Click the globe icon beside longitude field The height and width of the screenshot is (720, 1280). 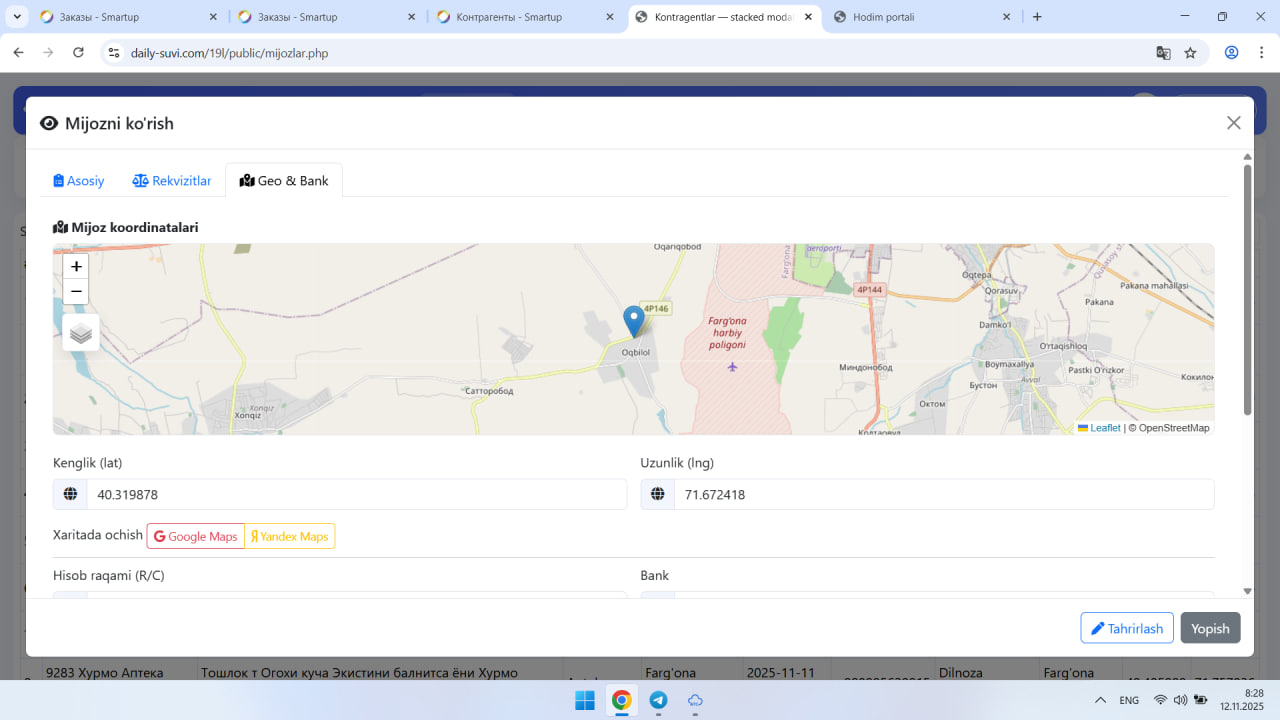click(x=658, y=494)
